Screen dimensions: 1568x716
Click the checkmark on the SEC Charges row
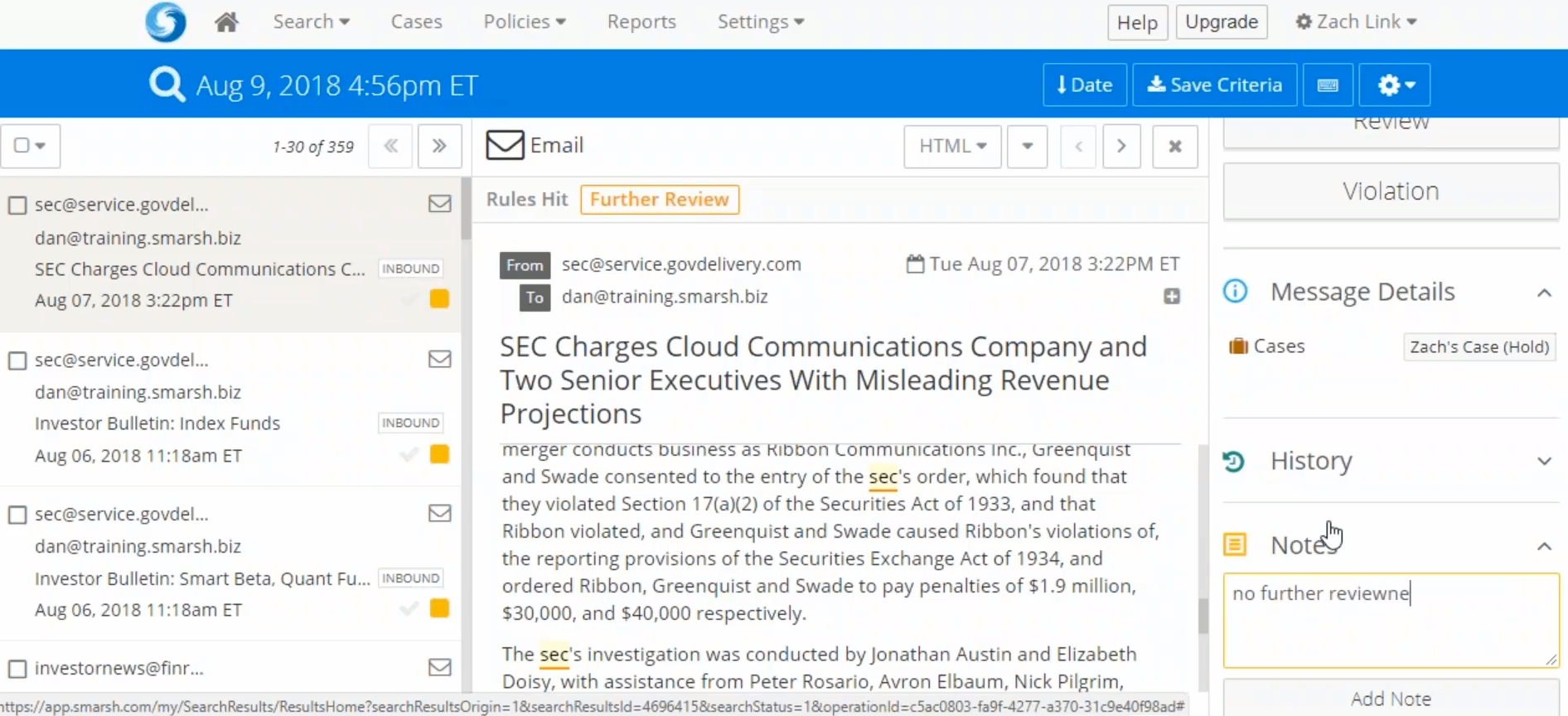409,299
